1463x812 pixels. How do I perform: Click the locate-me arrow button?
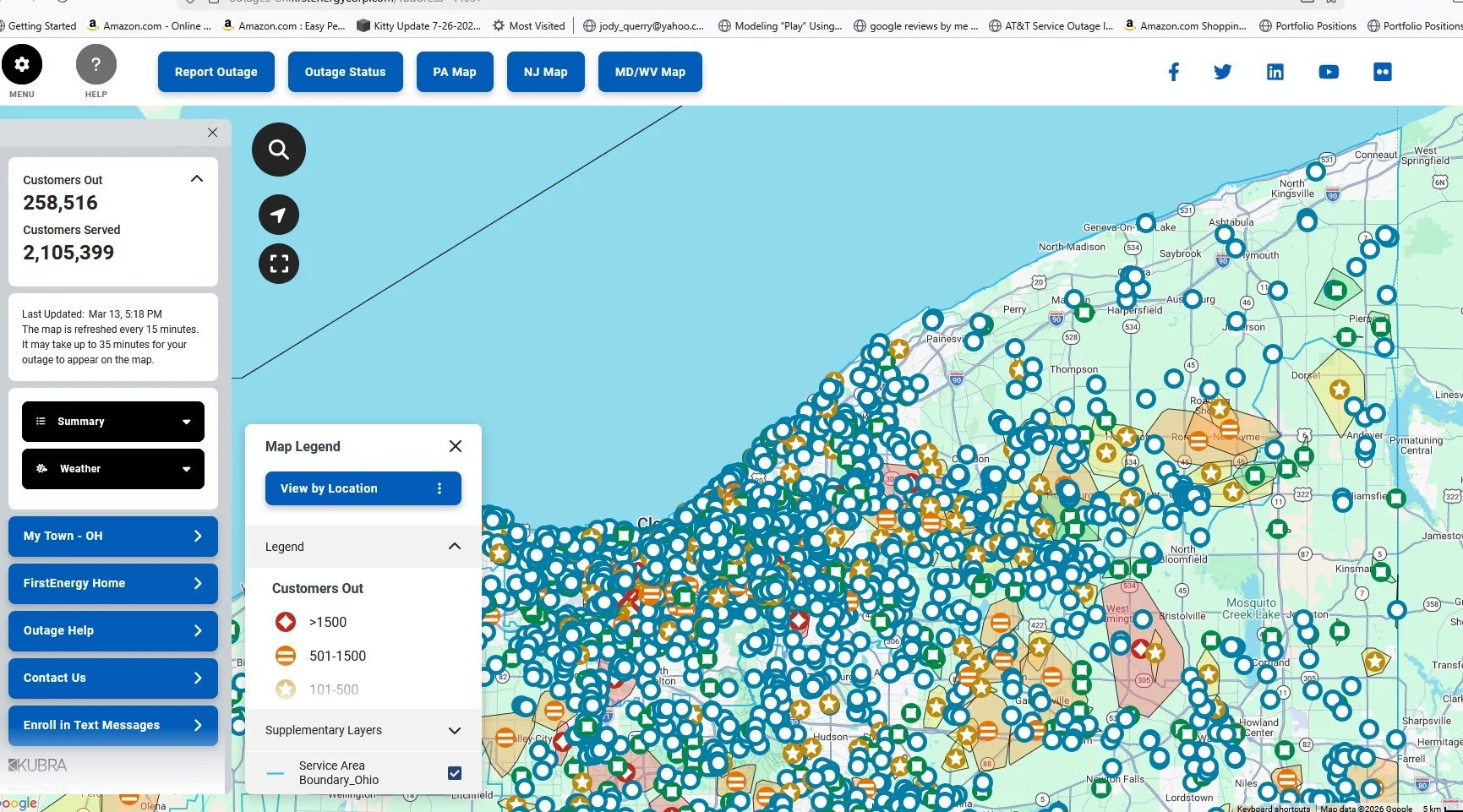tap(279, 215)
